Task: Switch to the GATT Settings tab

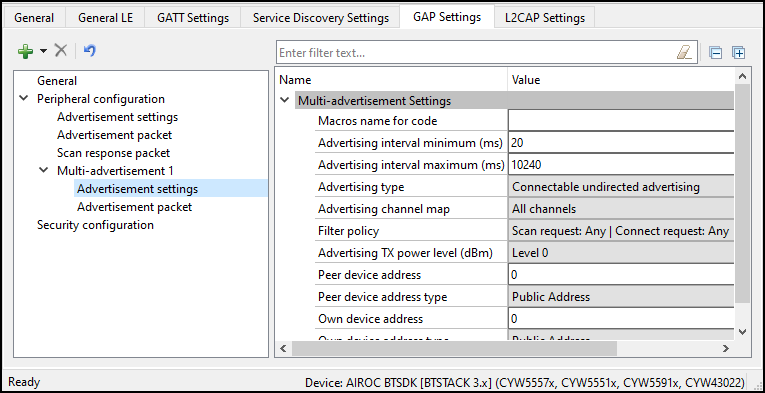Action: [193, 18]
